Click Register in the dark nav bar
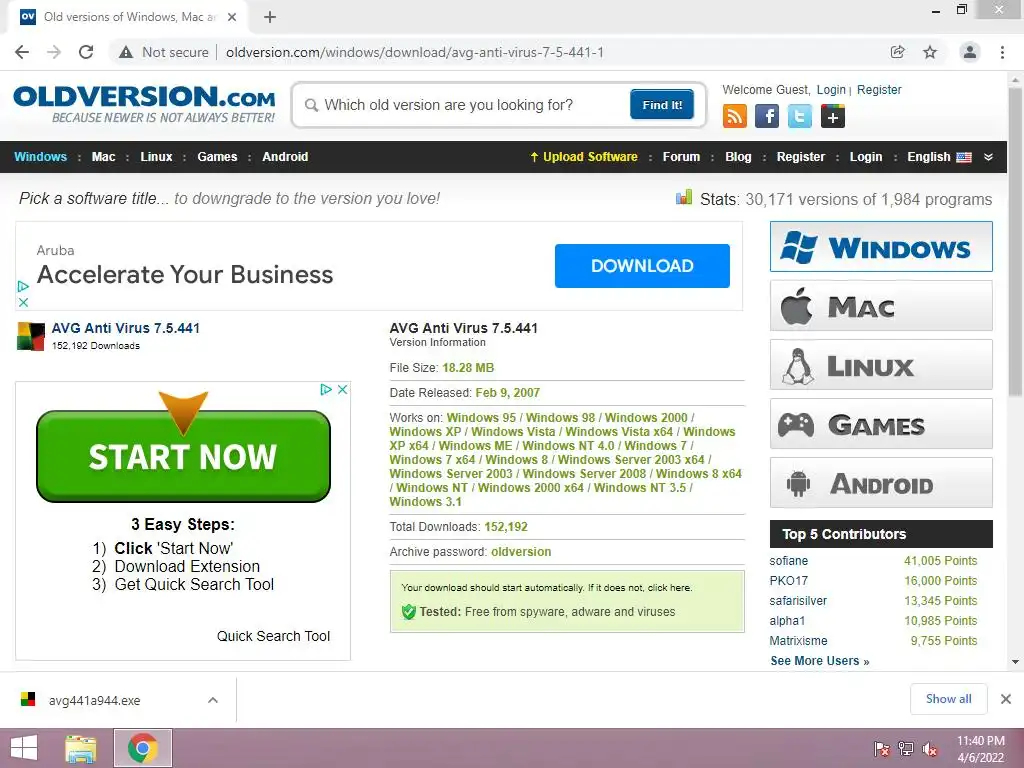 pyautogui.click(x=801, y=157)
